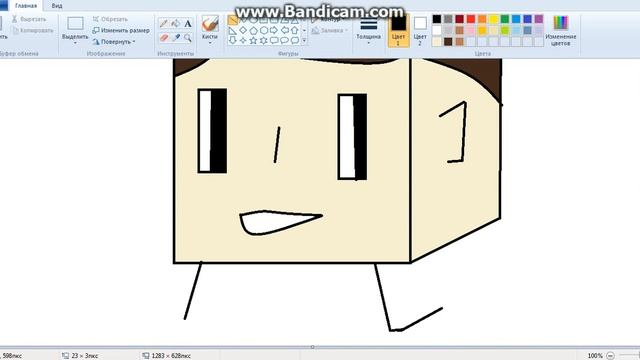Click the Копировать copy button
This screenshot has height=360, width=640.
[x=33, y=31]
